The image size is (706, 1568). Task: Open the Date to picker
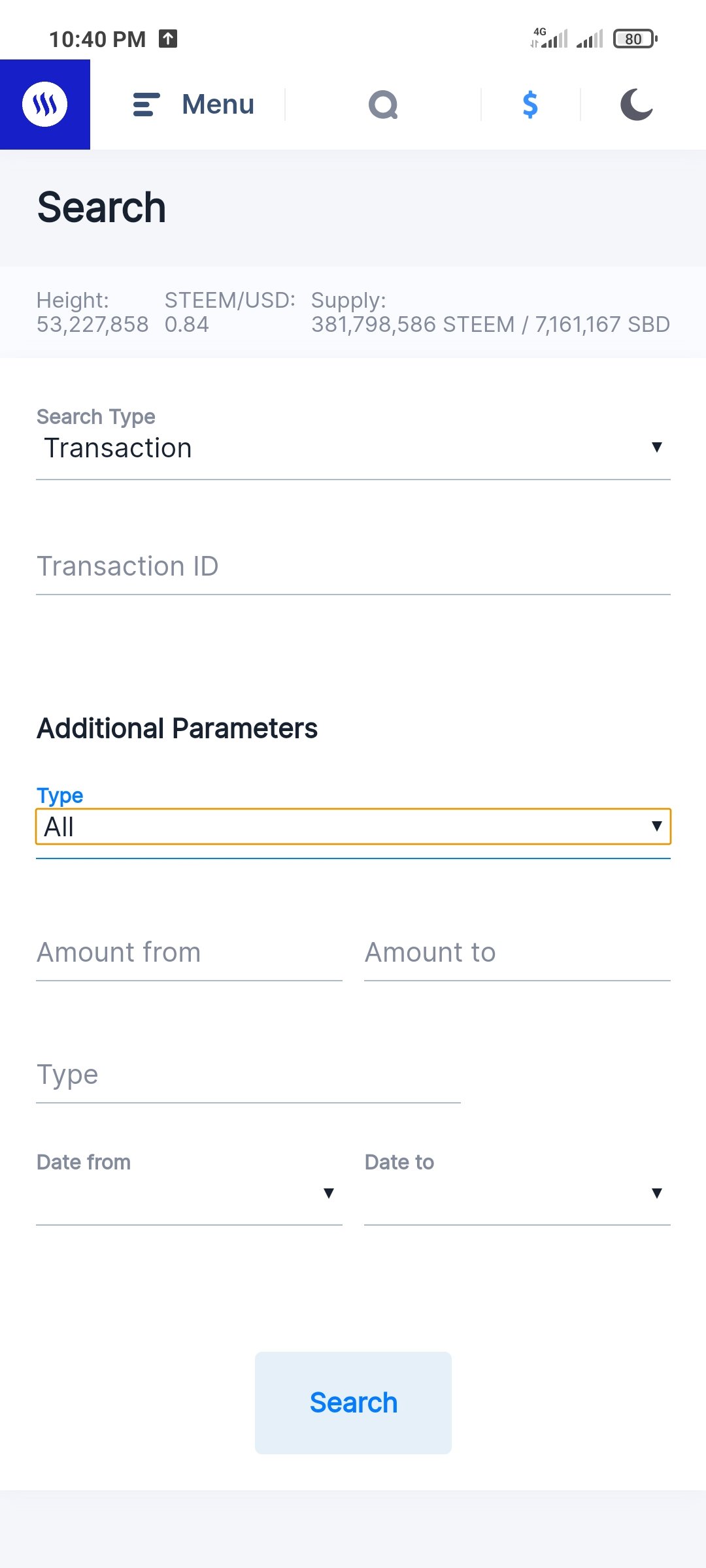[517, 1193]
